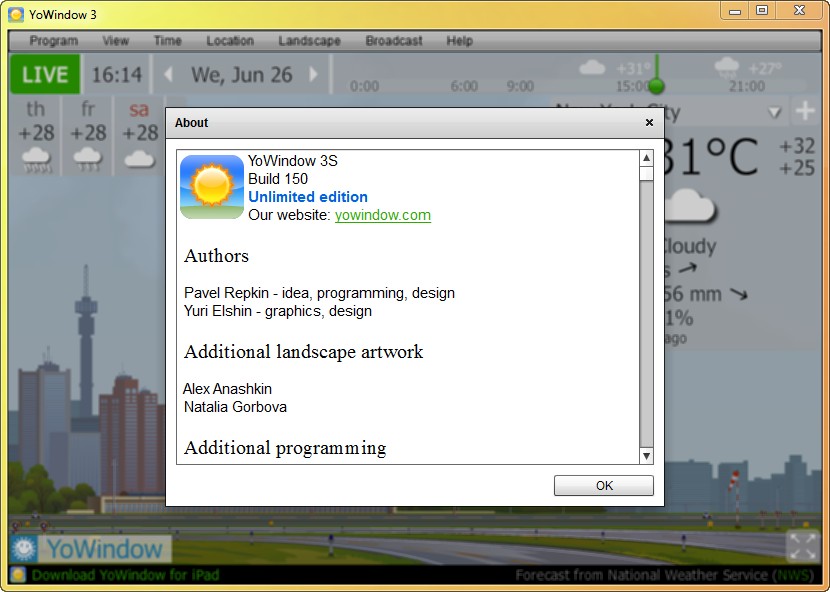Open the Program menu
Screen dimensions: 830x592
53,41
